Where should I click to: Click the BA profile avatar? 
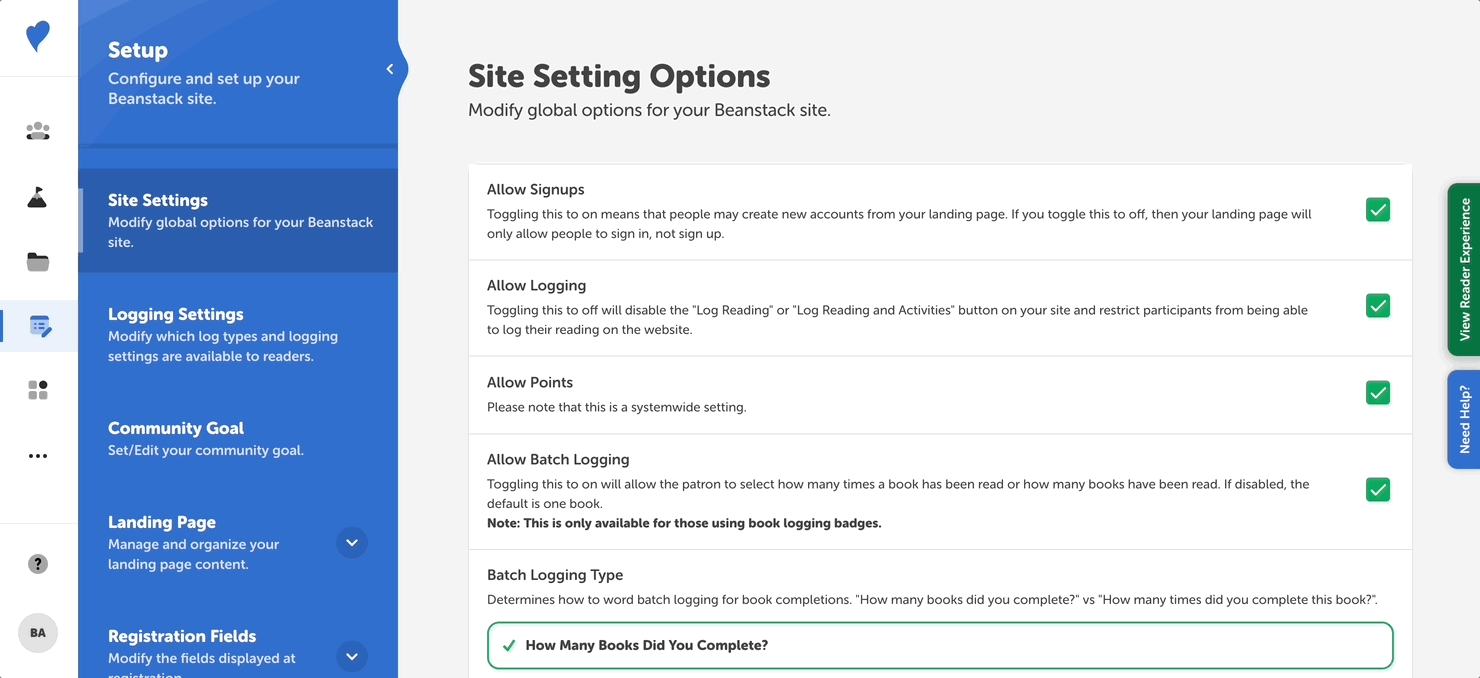pos(37,632)
